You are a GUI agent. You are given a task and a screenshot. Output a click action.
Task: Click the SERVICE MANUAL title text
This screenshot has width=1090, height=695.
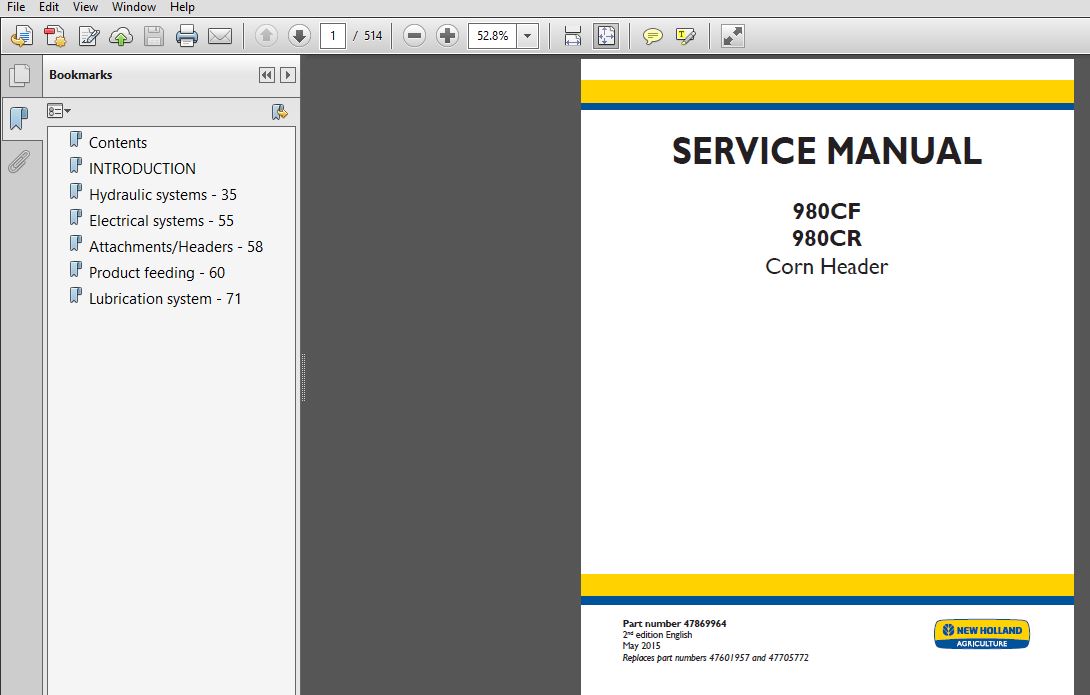[x=827, y=151]
